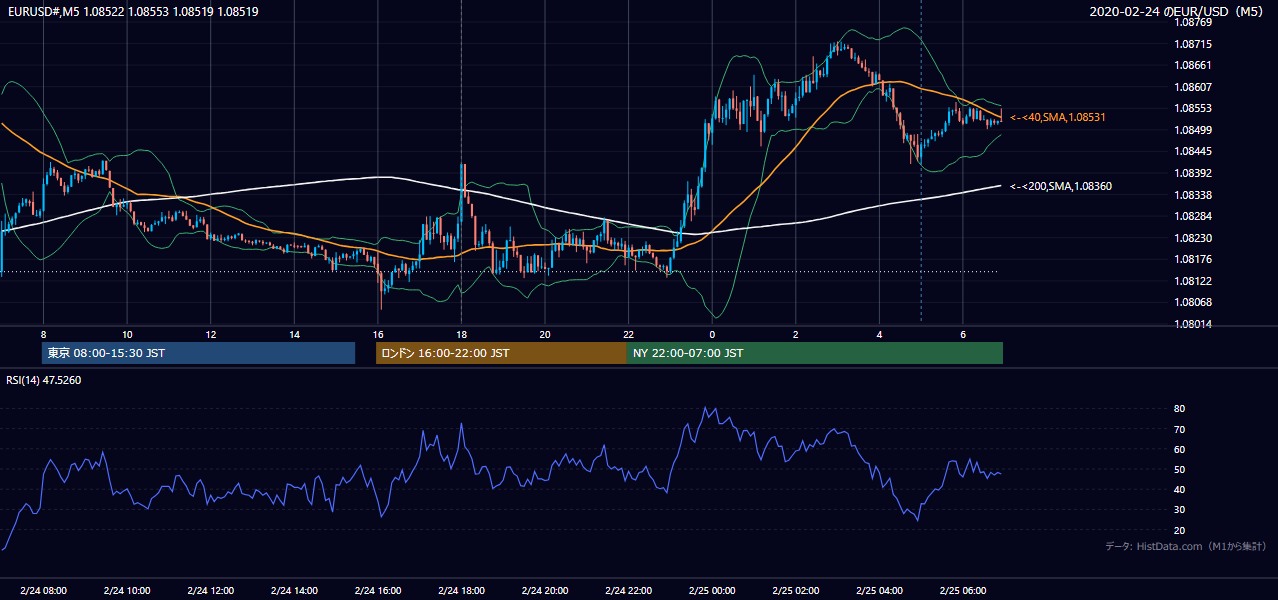Click the hour 10 label under price chart

(127, 334)
